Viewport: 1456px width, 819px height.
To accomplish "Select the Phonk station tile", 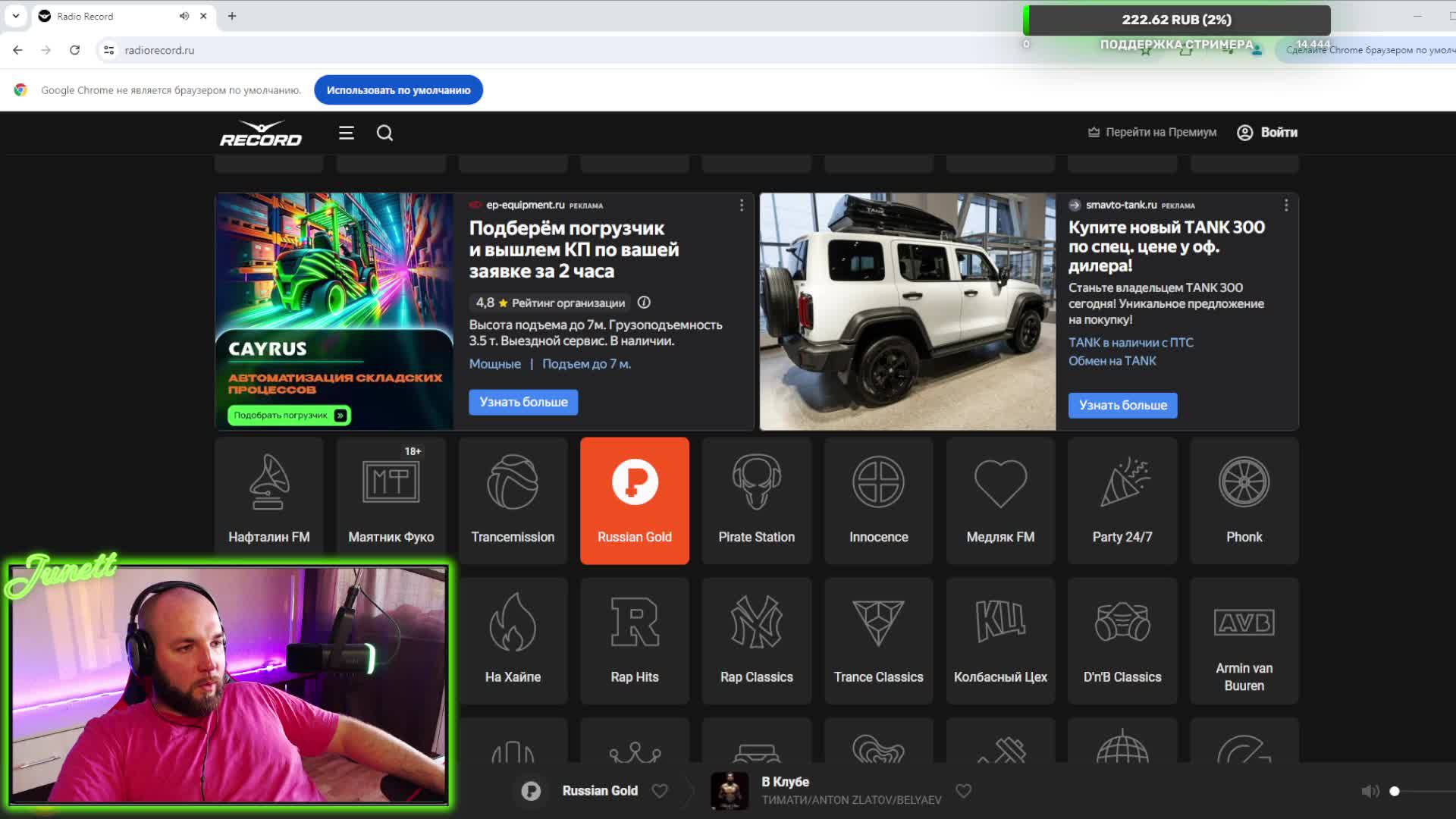I will pyautogui.click(x=1244, y=500).
